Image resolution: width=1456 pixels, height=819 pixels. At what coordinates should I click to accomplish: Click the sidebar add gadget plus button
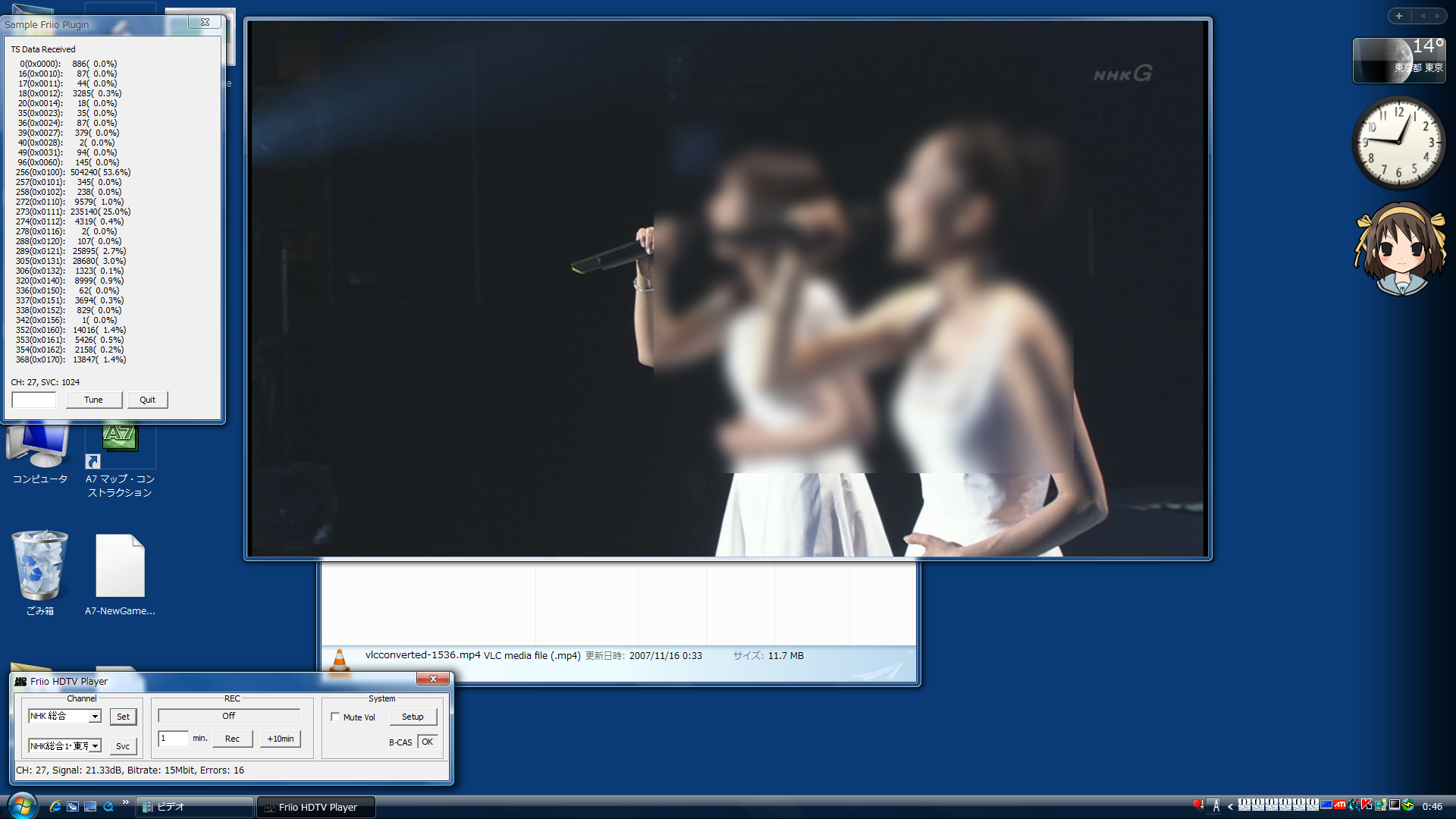pyautogui.click(x=1399, y=16)
